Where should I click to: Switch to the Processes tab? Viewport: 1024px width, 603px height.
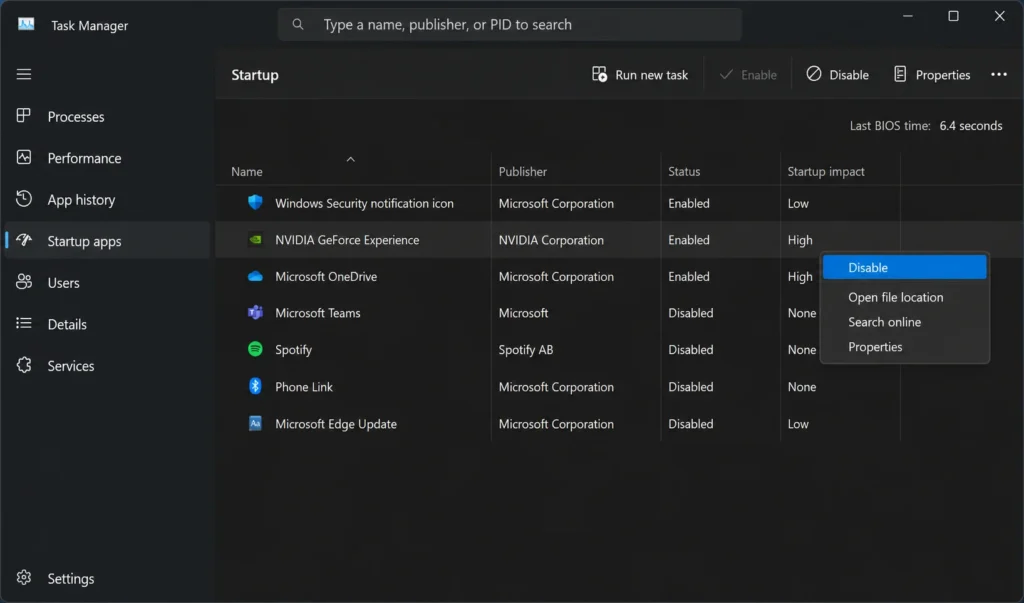(108, 116)
